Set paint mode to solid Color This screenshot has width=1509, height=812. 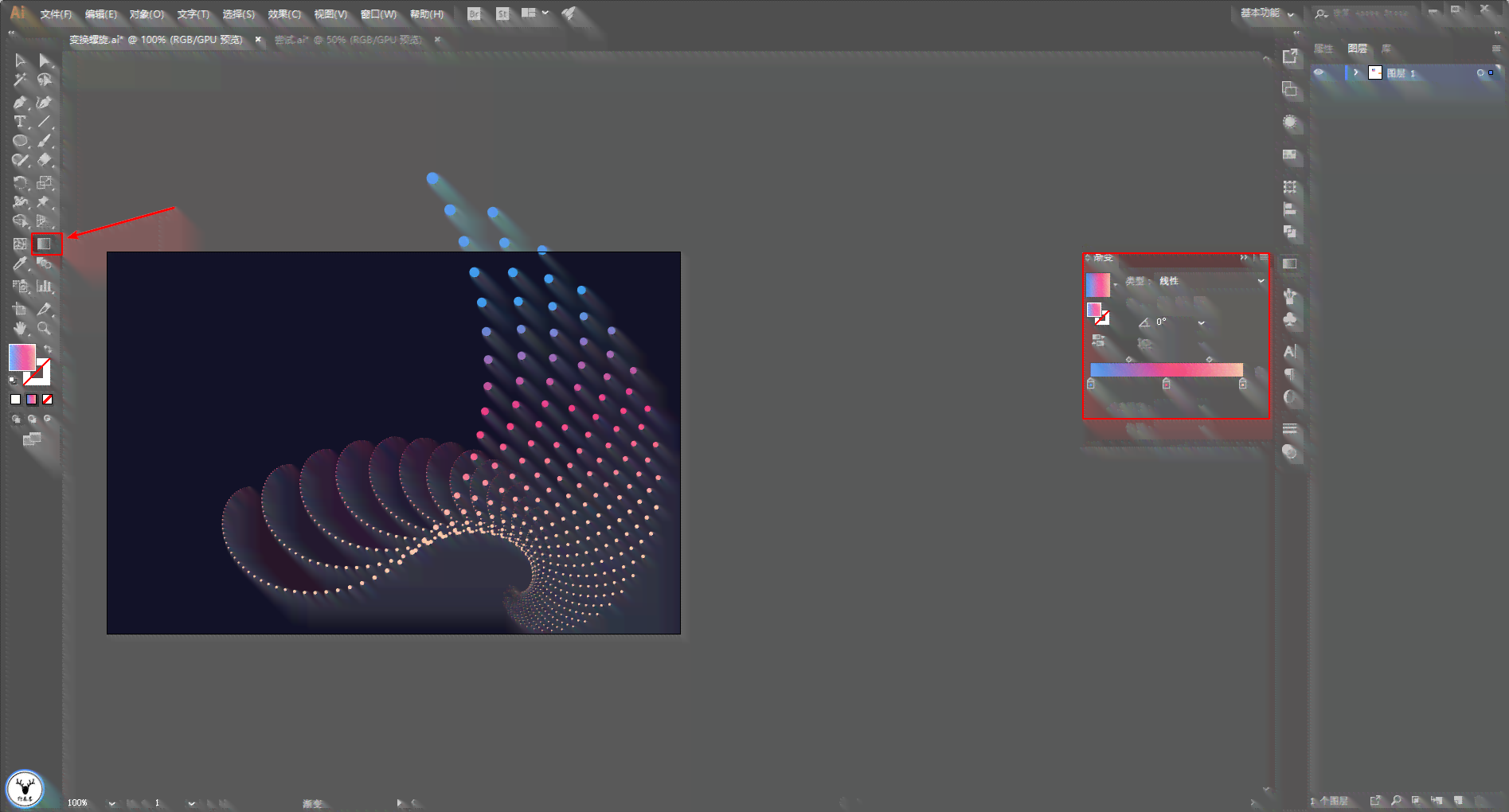[15, 400]
